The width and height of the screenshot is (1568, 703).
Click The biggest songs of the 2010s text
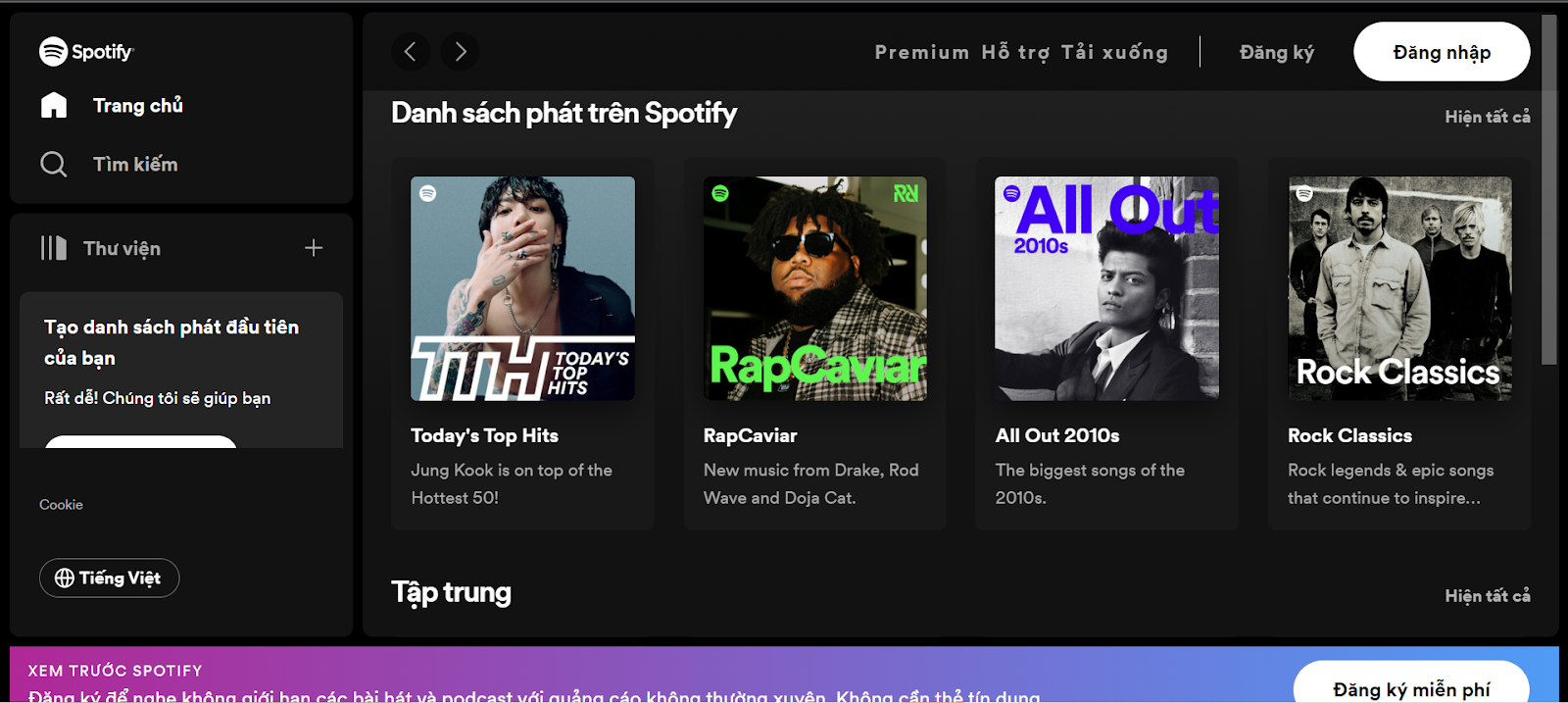(1090, 483)
